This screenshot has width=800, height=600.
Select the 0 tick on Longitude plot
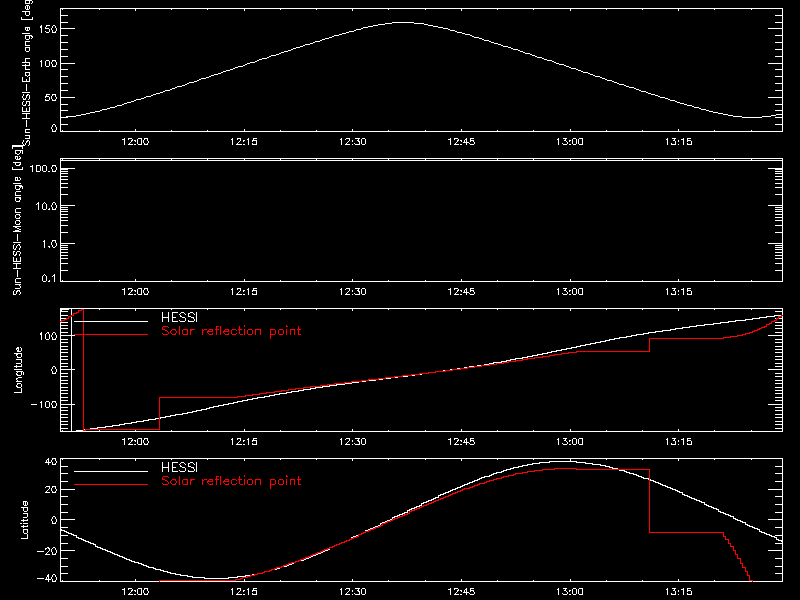[x=54, y=370]
